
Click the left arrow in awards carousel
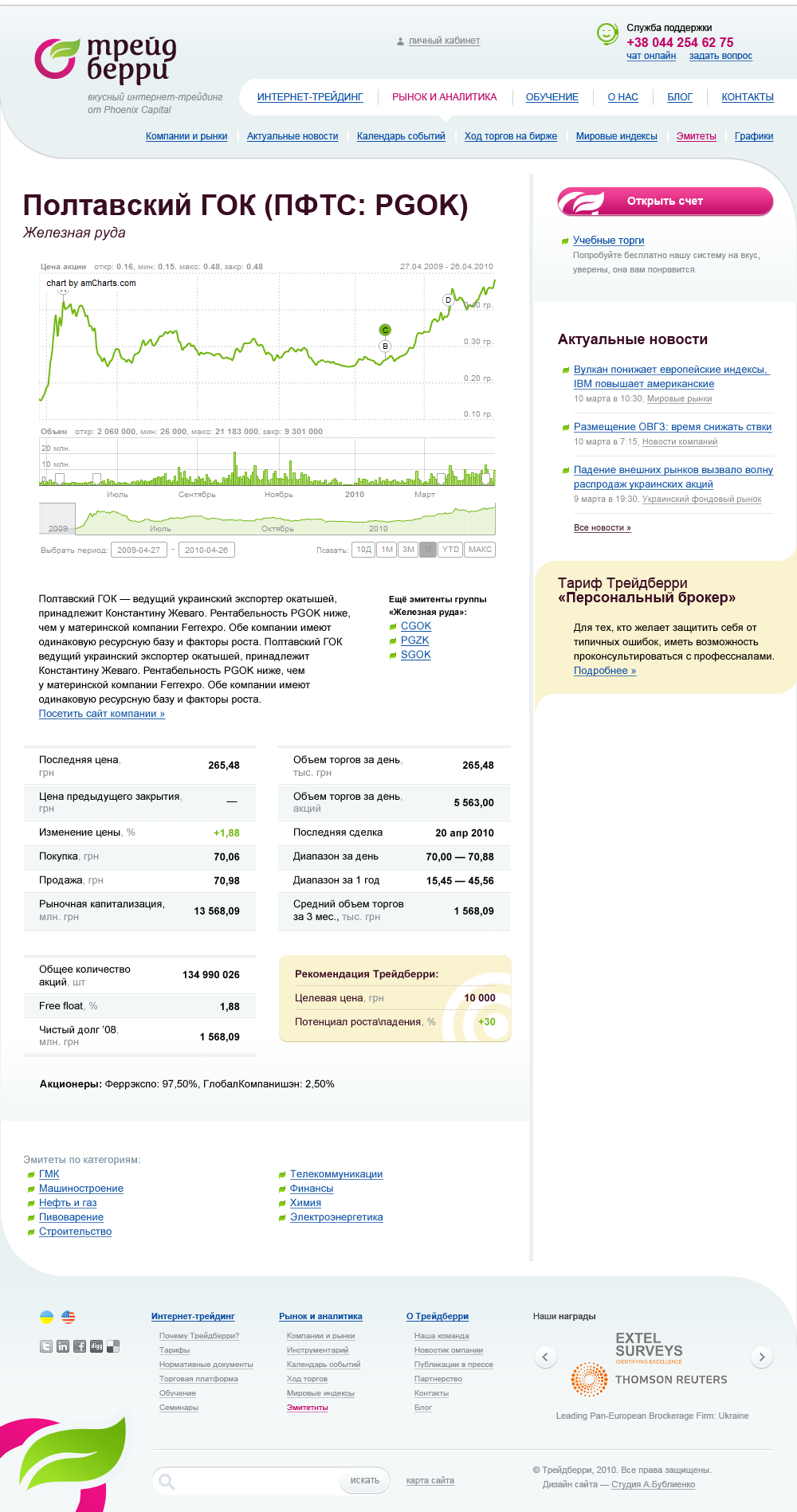[545, 1357]
